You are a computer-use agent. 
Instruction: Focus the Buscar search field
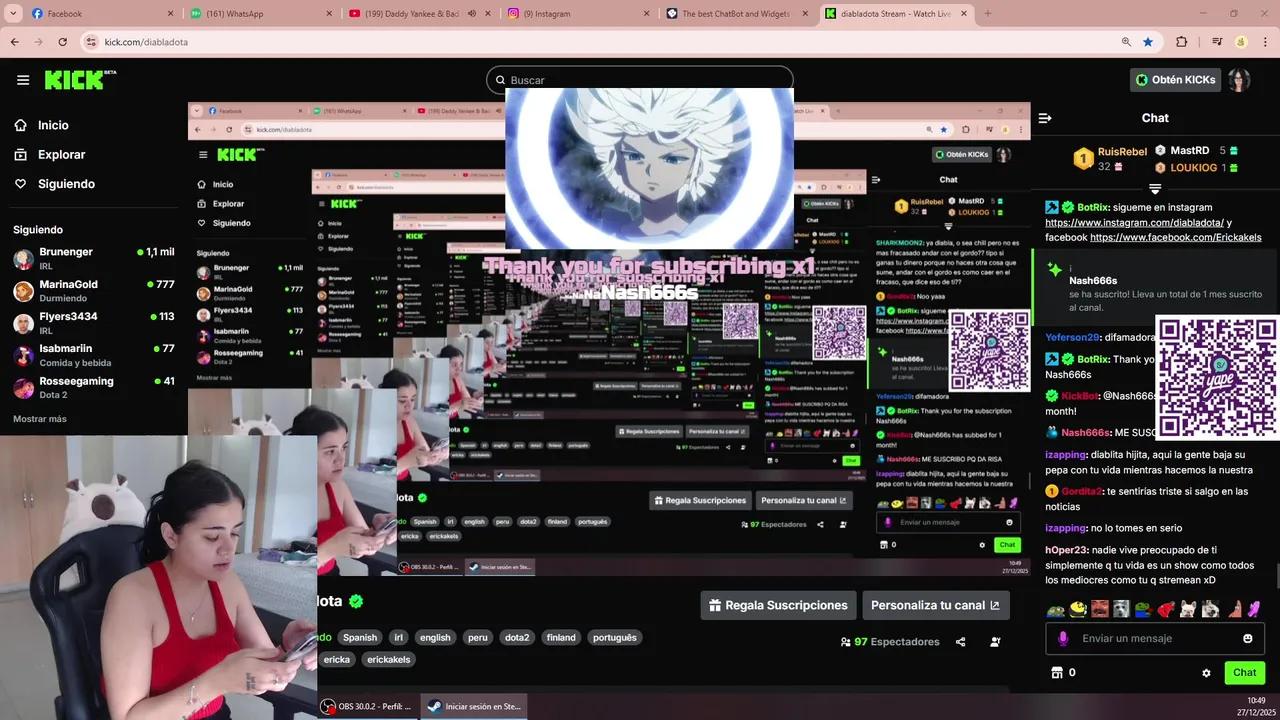point(640,80)
